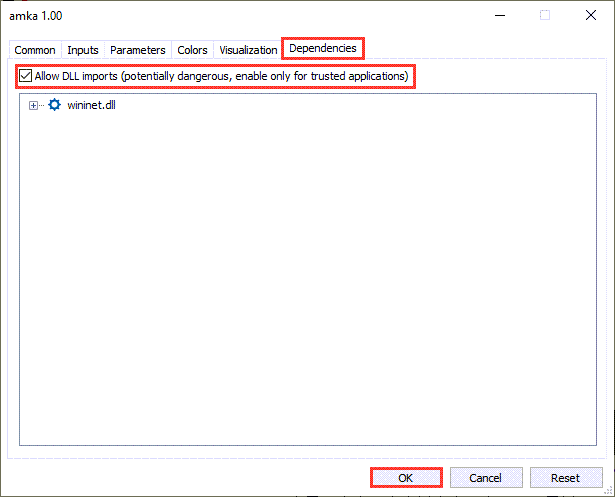Viewport: 615px width, 497px height.
Task: Confirm with the OK button
Action: pyautogui.click(x=406, y=478)
